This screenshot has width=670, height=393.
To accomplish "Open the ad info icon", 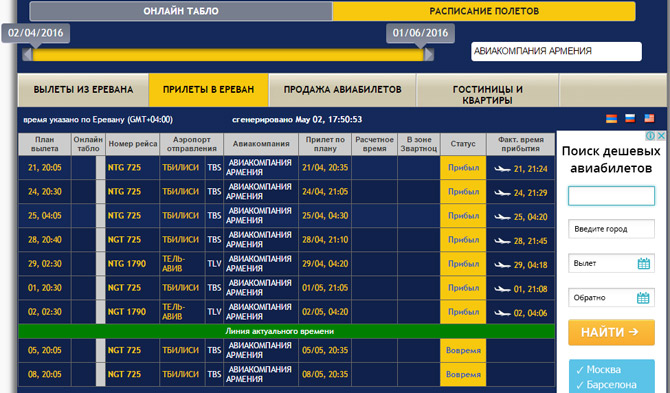I will 651,136.
